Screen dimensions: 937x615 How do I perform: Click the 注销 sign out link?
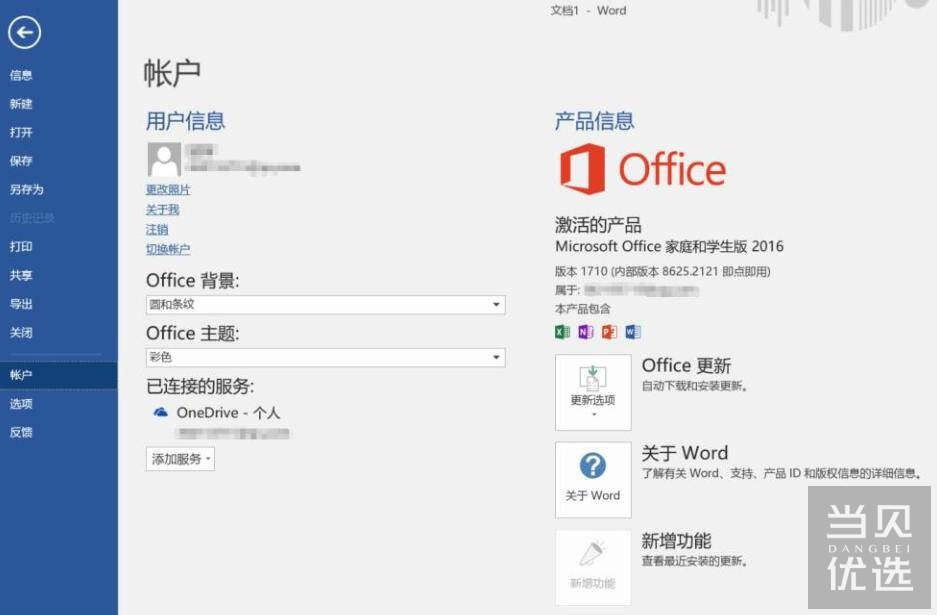pos(157,229)
